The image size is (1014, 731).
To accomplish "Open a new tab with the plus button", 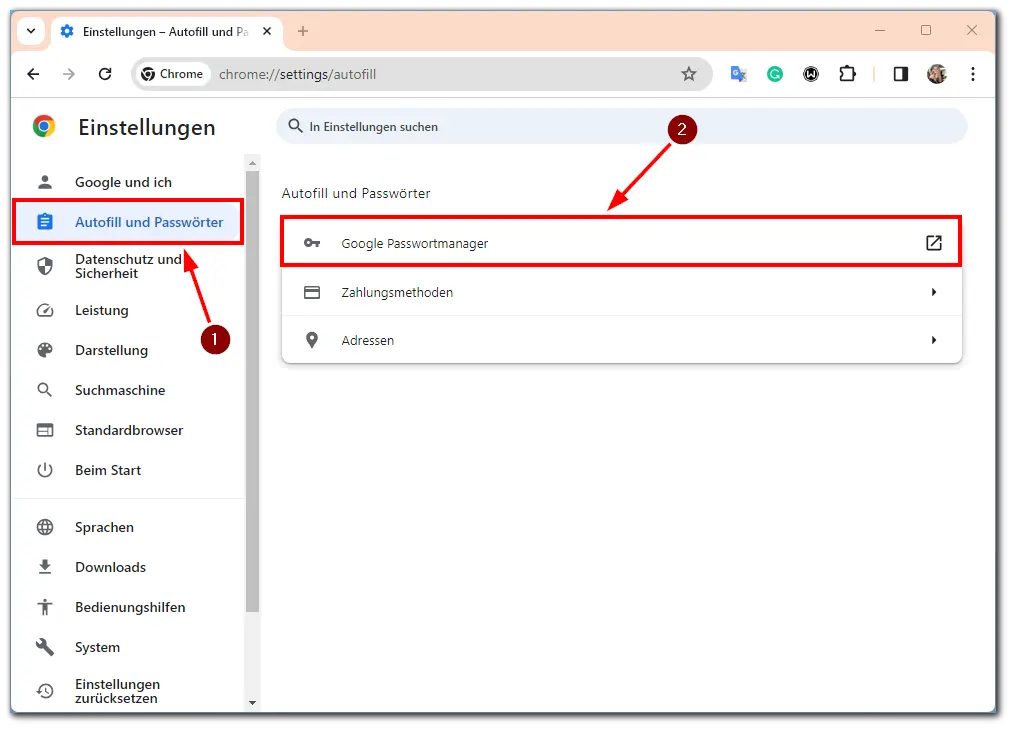I will (303, 31).
